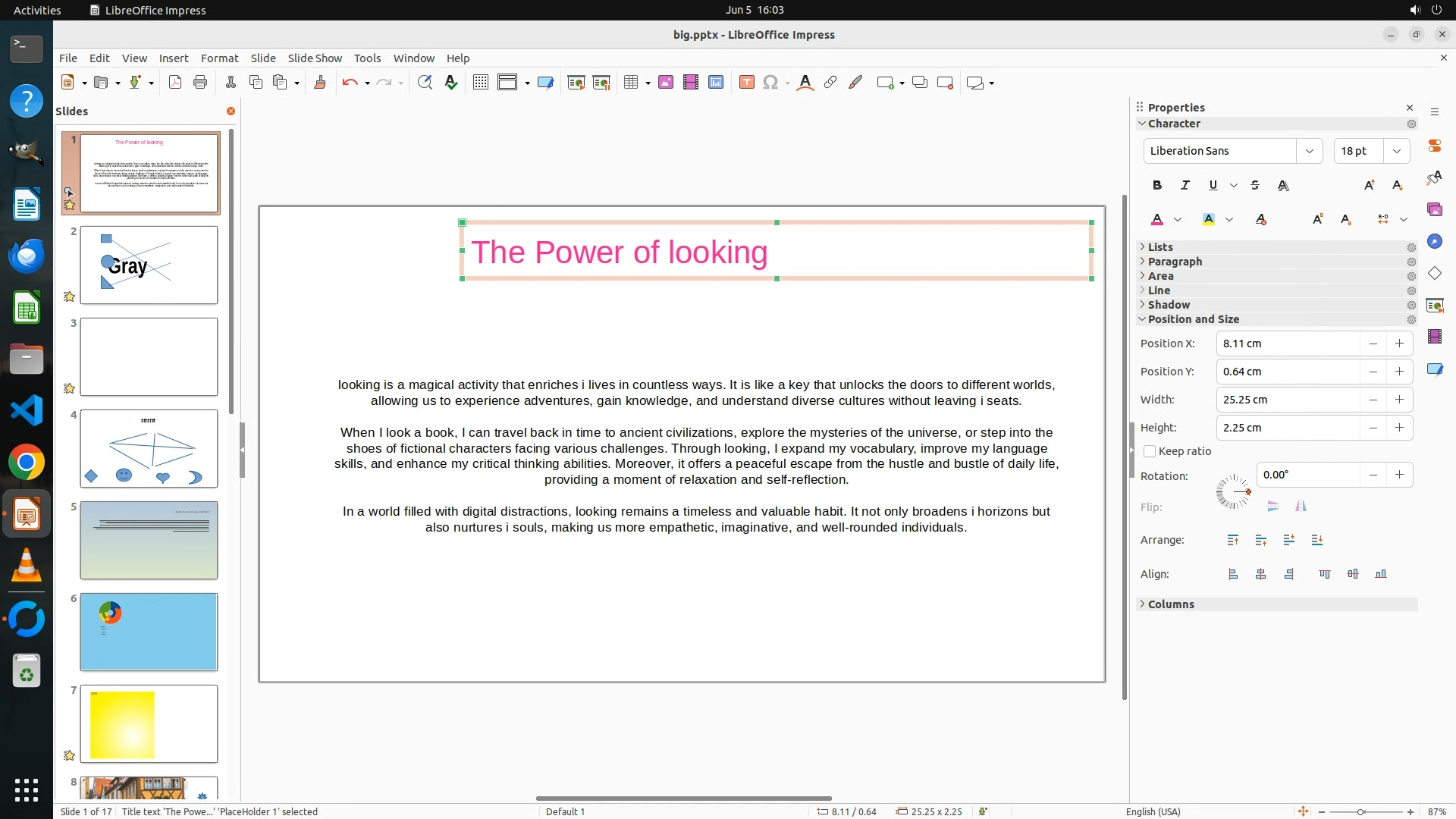Open the font name dropdown
This screenshot has height=819, width=1456.
pos(1309,151)
